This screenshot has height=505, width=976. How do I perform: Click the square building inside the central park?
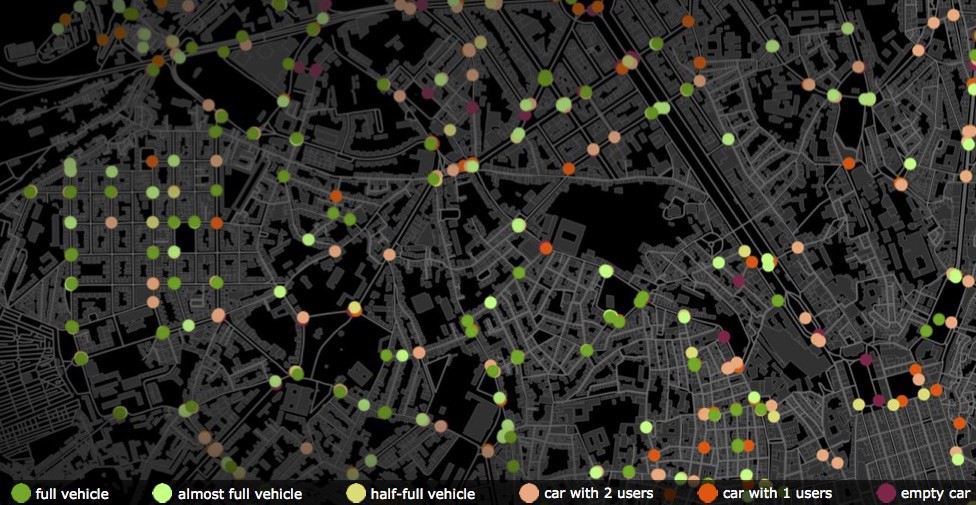567,238
